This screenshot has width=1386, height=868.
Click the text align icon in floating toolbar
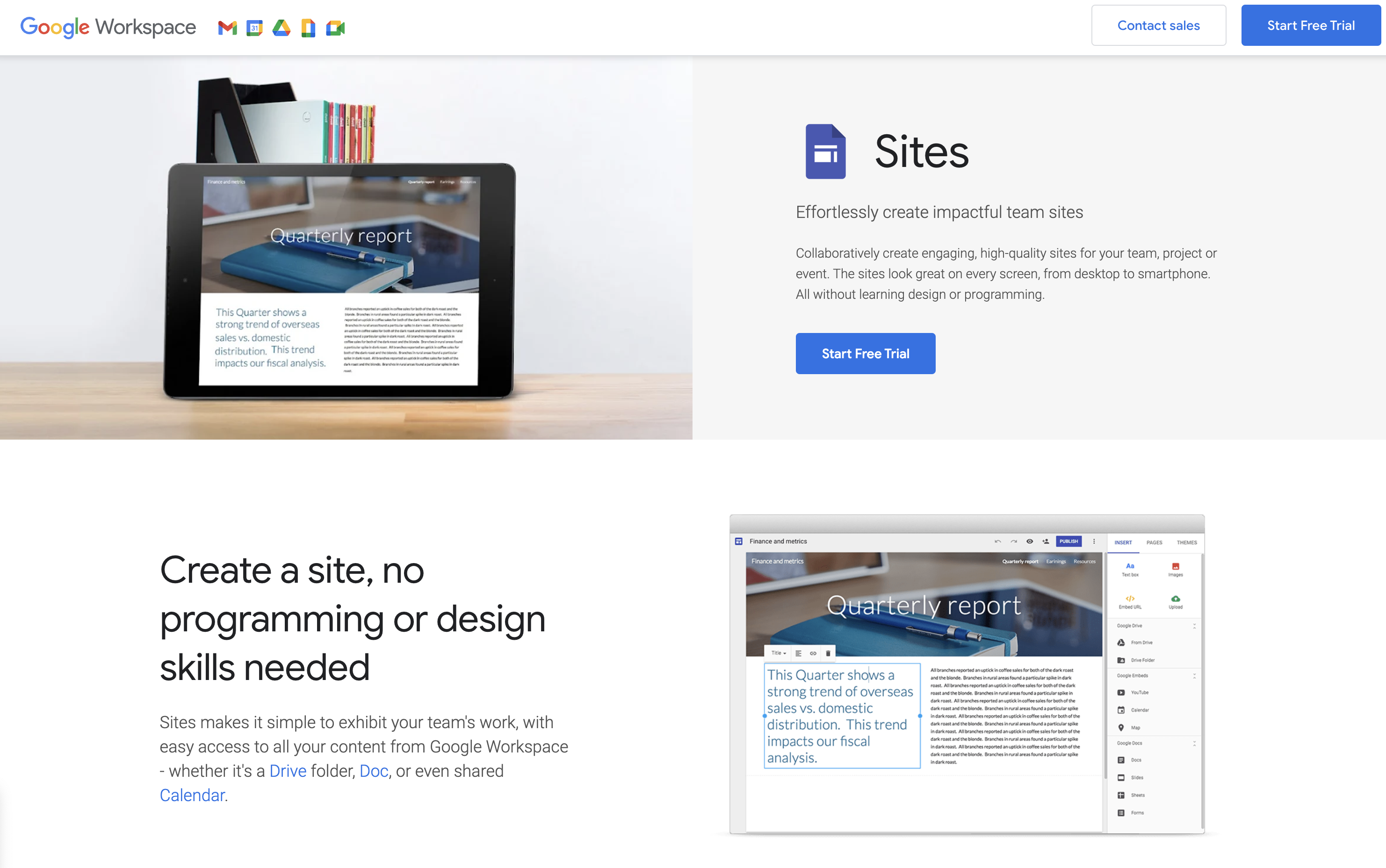798,653
